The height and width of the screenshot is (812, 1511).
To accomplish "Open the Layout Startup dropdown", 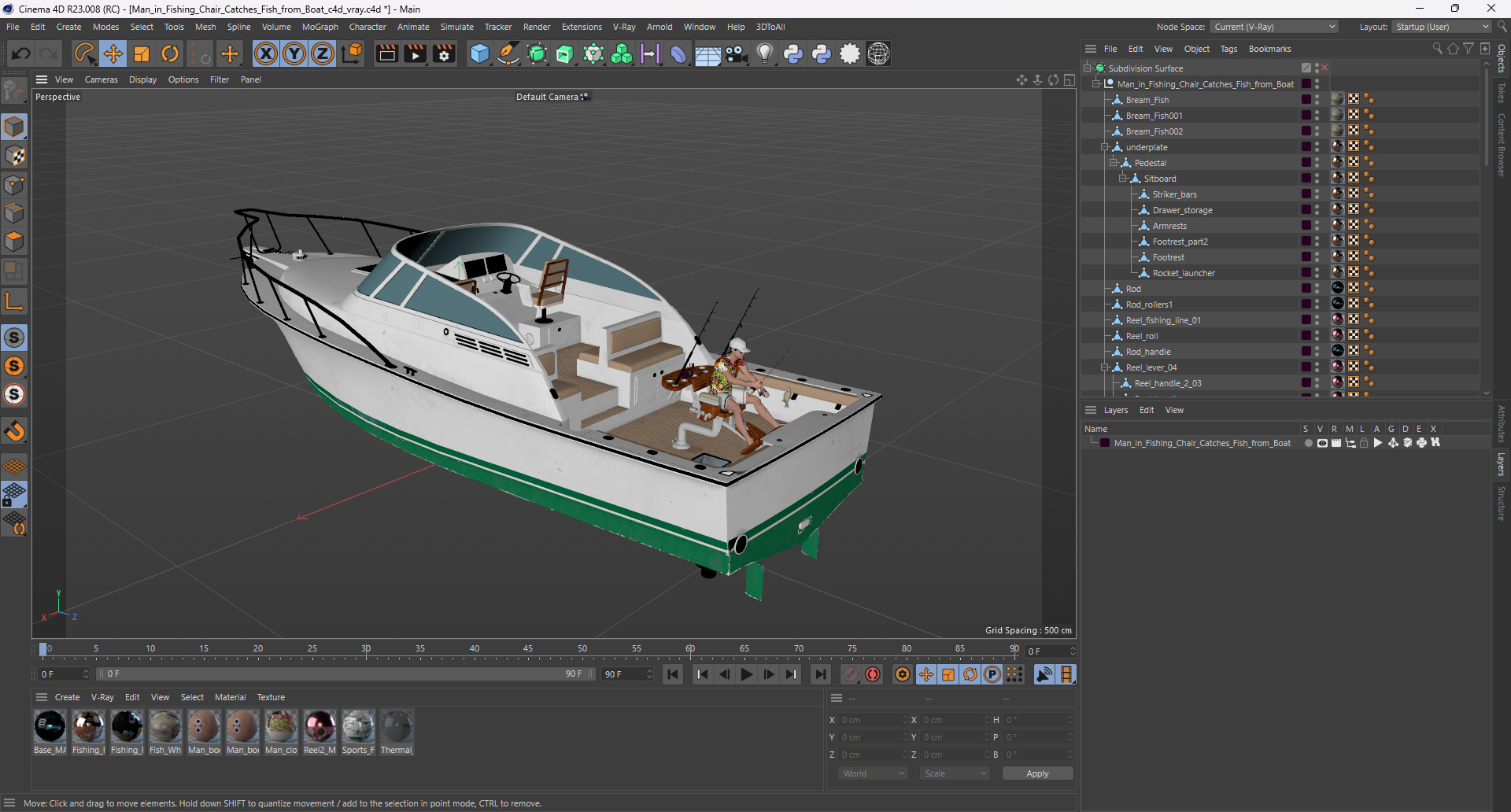I will click(1442, 27).
